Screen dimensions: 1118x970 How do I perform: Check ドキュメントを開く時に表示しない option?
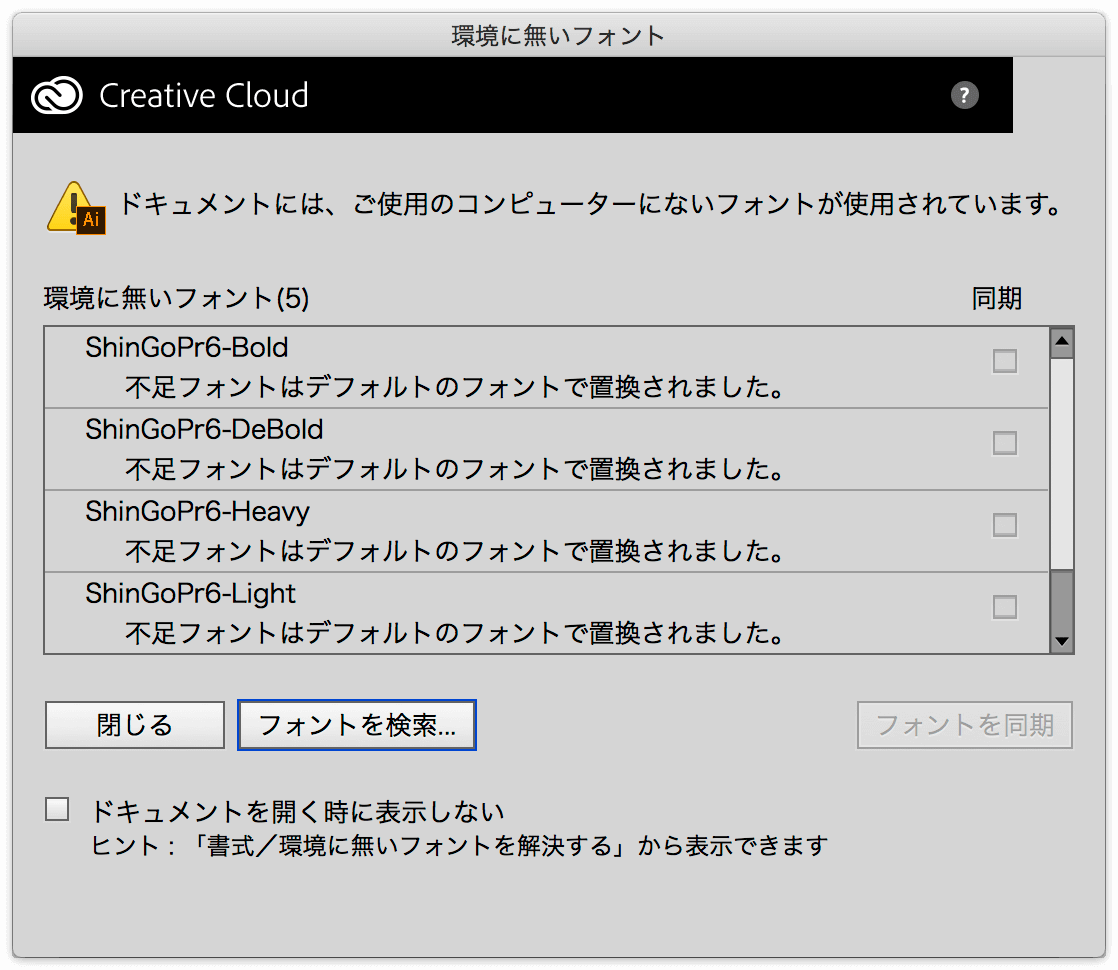tap(57, 810)
